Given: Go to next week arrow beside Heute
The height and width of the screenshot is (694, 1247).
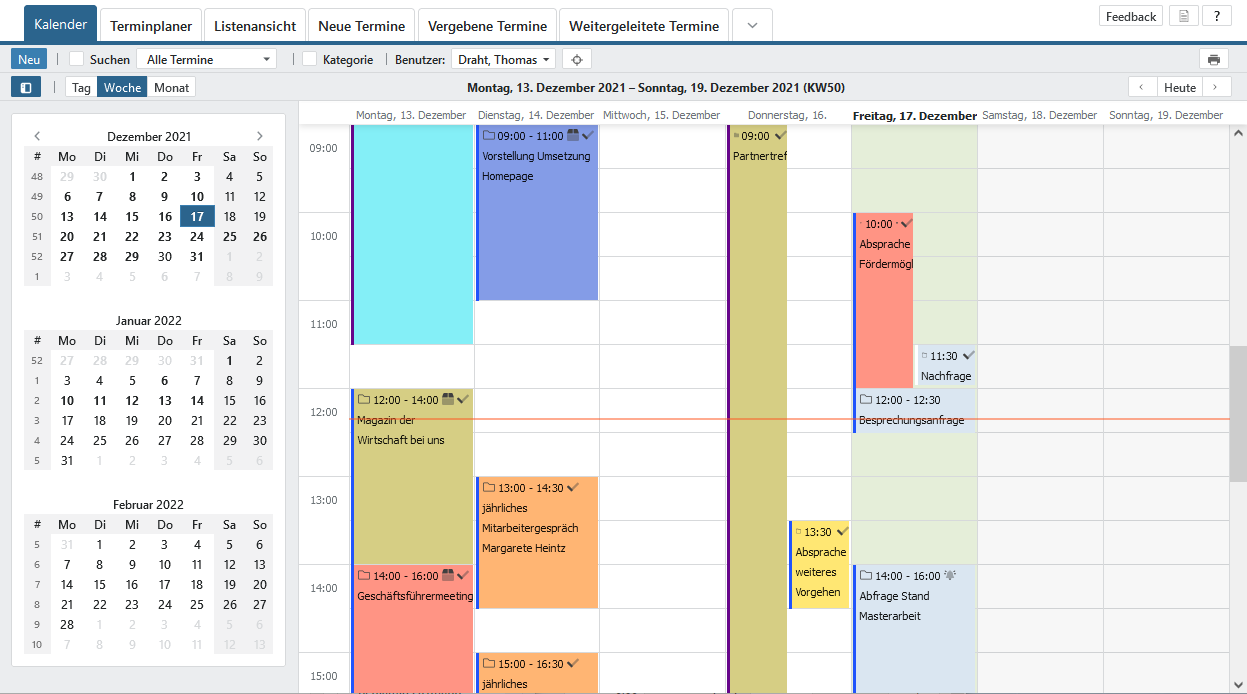Looking at the screenshot, I should coord(1217,87).
